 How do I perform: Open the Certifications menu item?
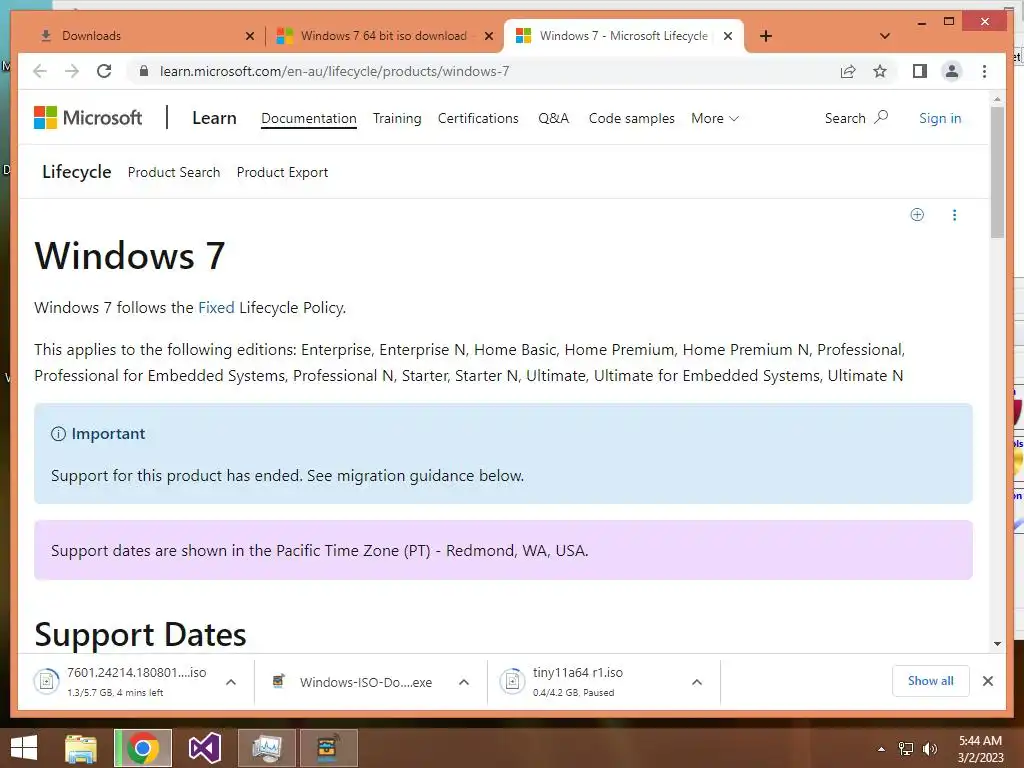pos(478,118)
